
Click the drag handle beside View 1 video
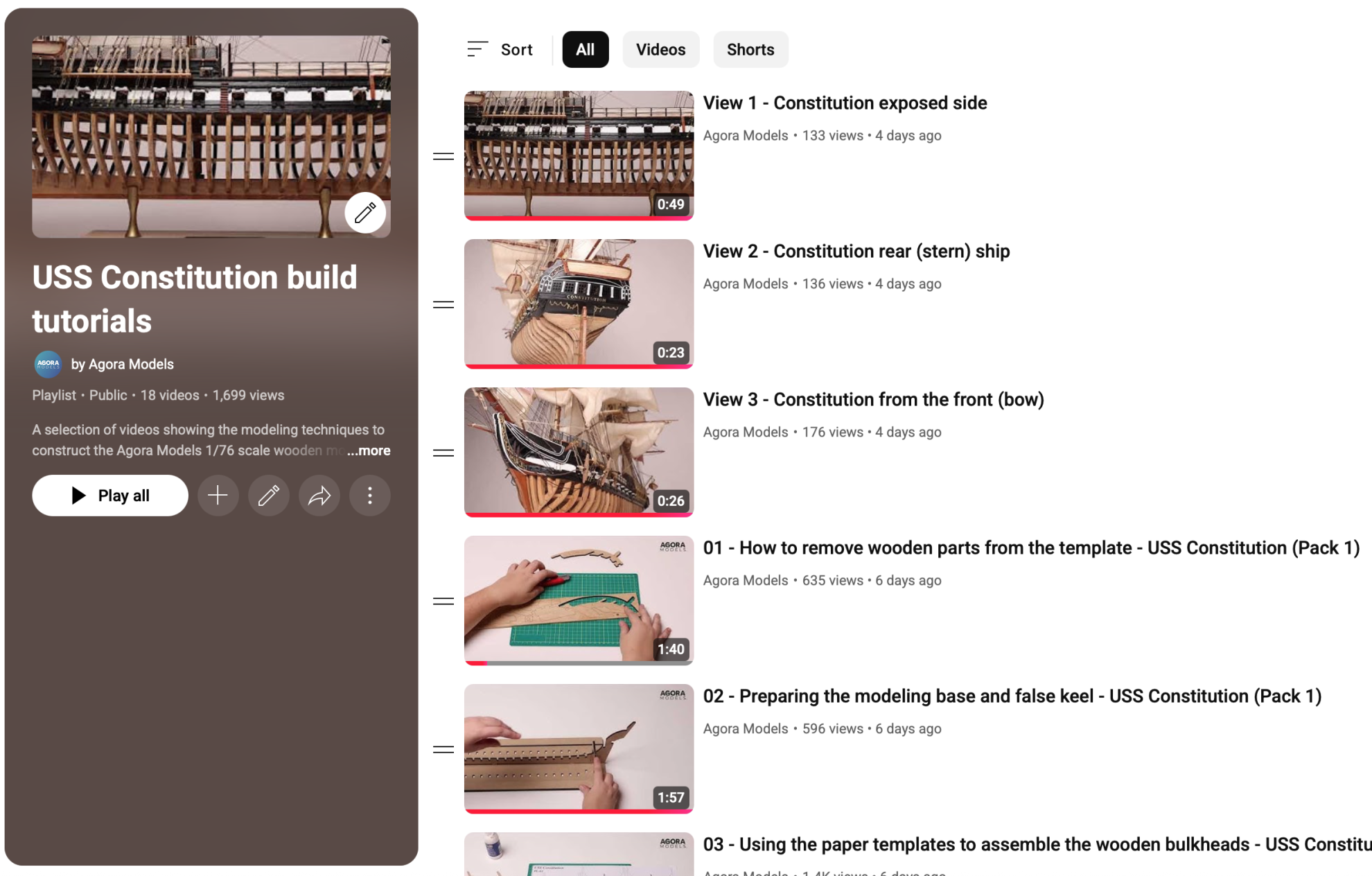443,156
